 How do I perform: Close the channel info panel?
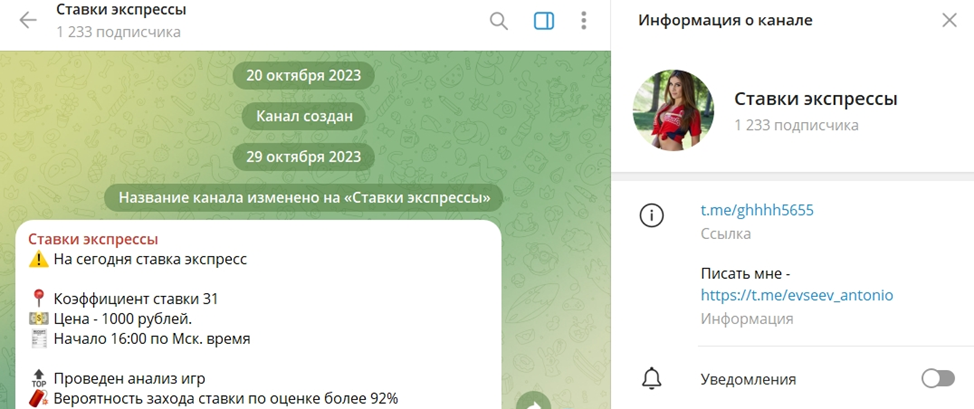point(949,21)
